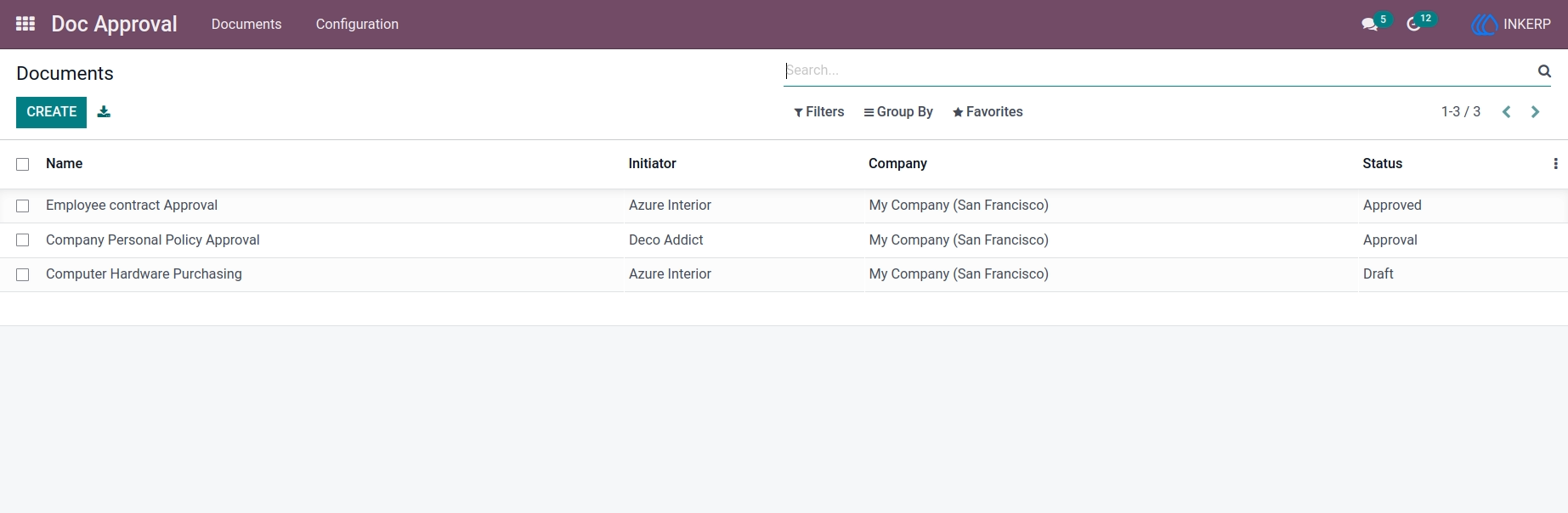This screenshot has width=1568, height=513.
Task: Open the activities clock icon
Action: (1414, 25)
